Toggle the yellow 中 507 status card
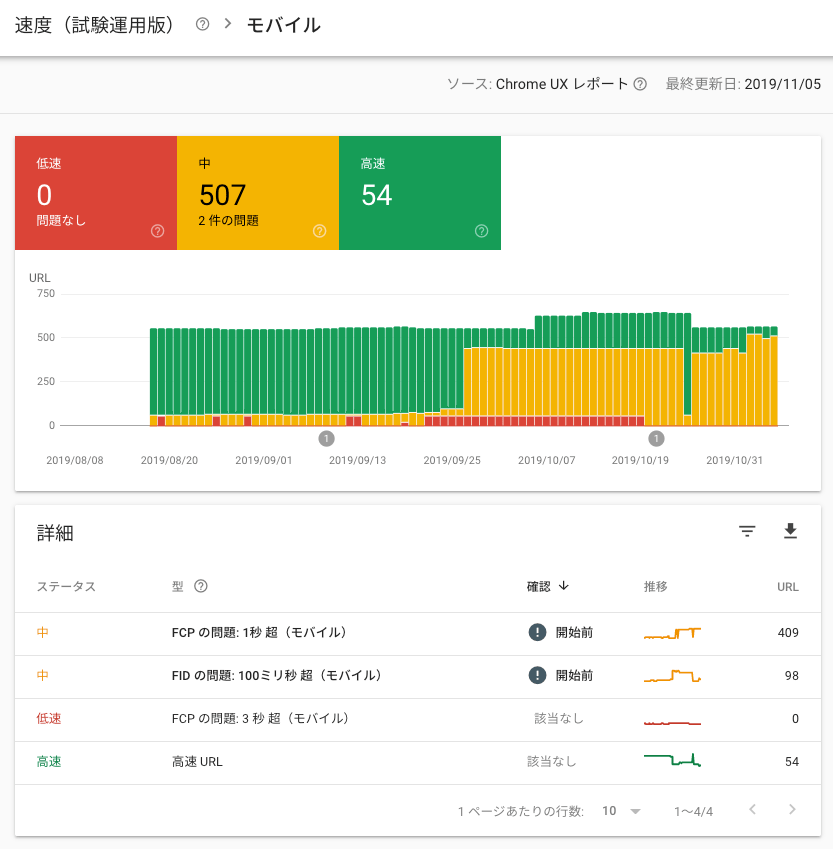The height and width of the screenshot is (849, 833). [258, 193]
